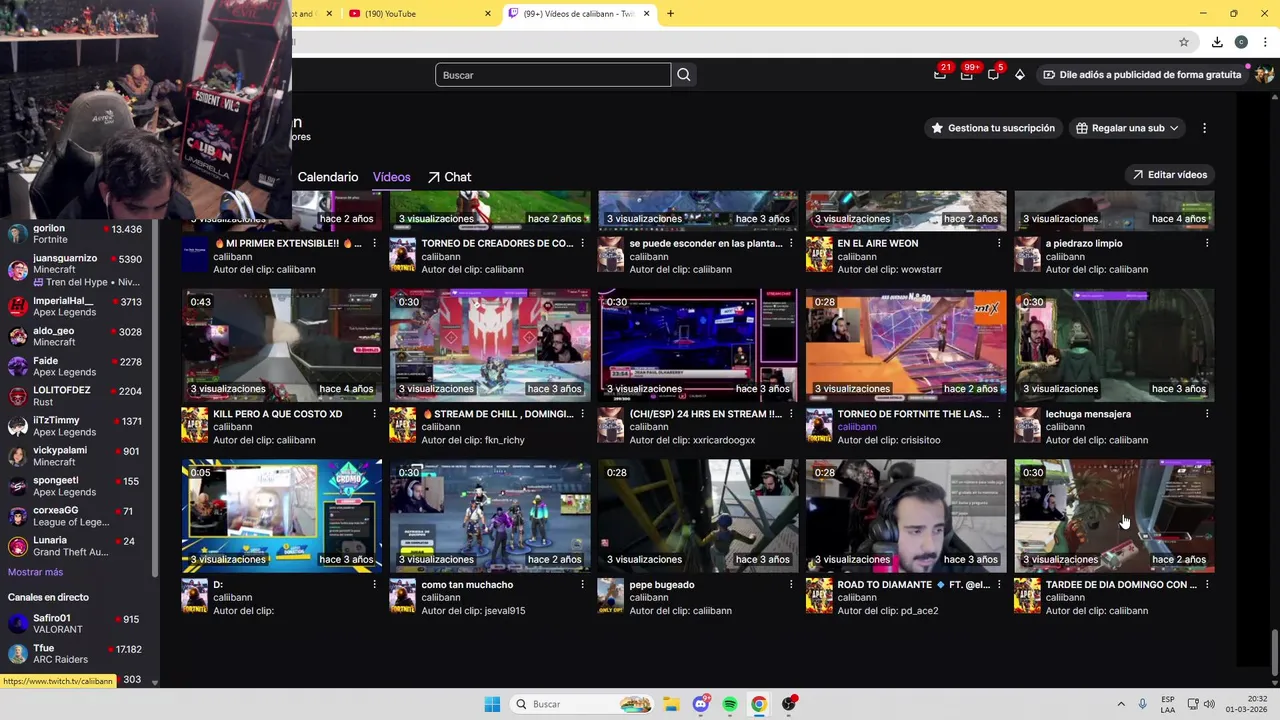Screen dimensions: 1280x720
Task: Open options for lechuga mensajera clip
Action: click(x=1207, y=414)
